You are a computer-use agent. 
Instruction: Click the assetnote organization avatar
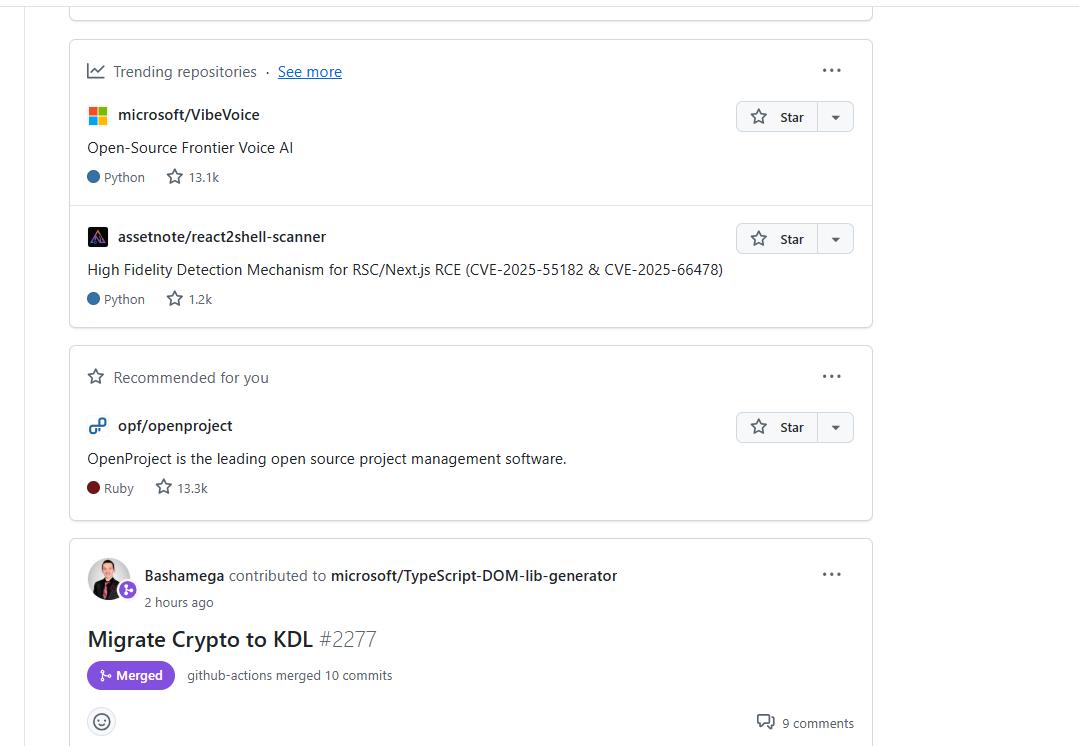97,237
